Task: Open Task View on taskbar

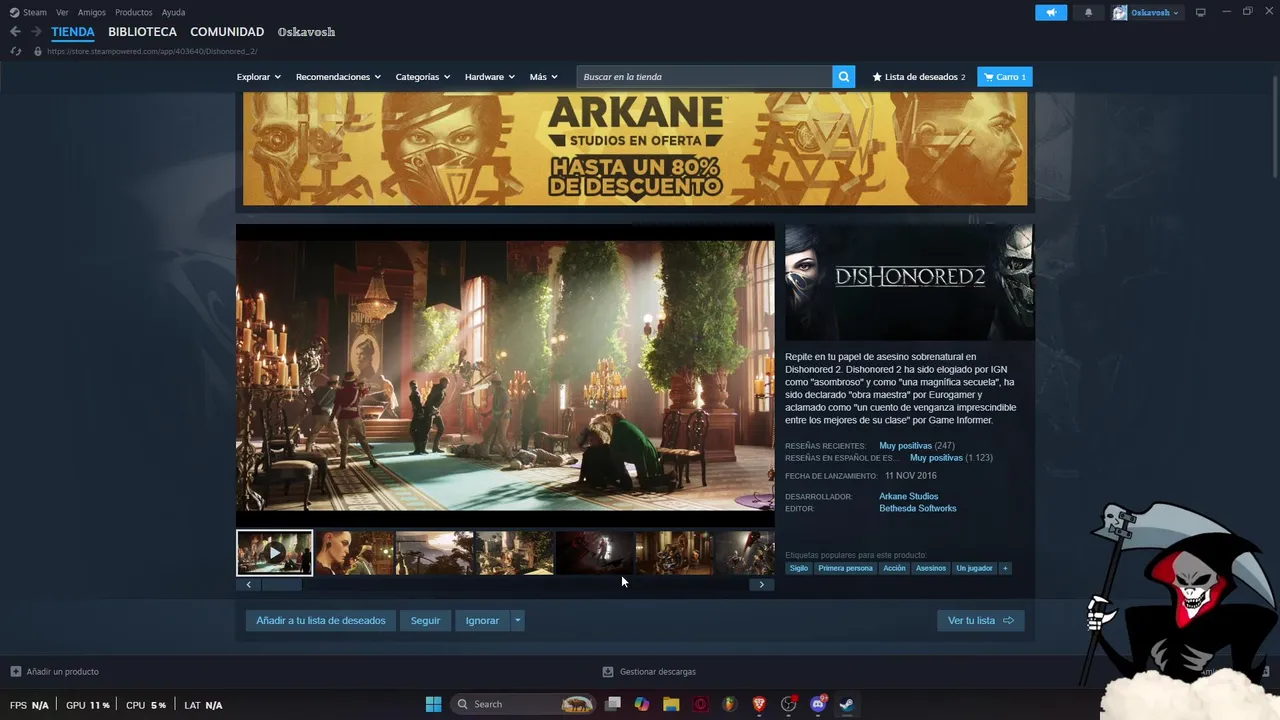Action: click(x=613, y=704)
